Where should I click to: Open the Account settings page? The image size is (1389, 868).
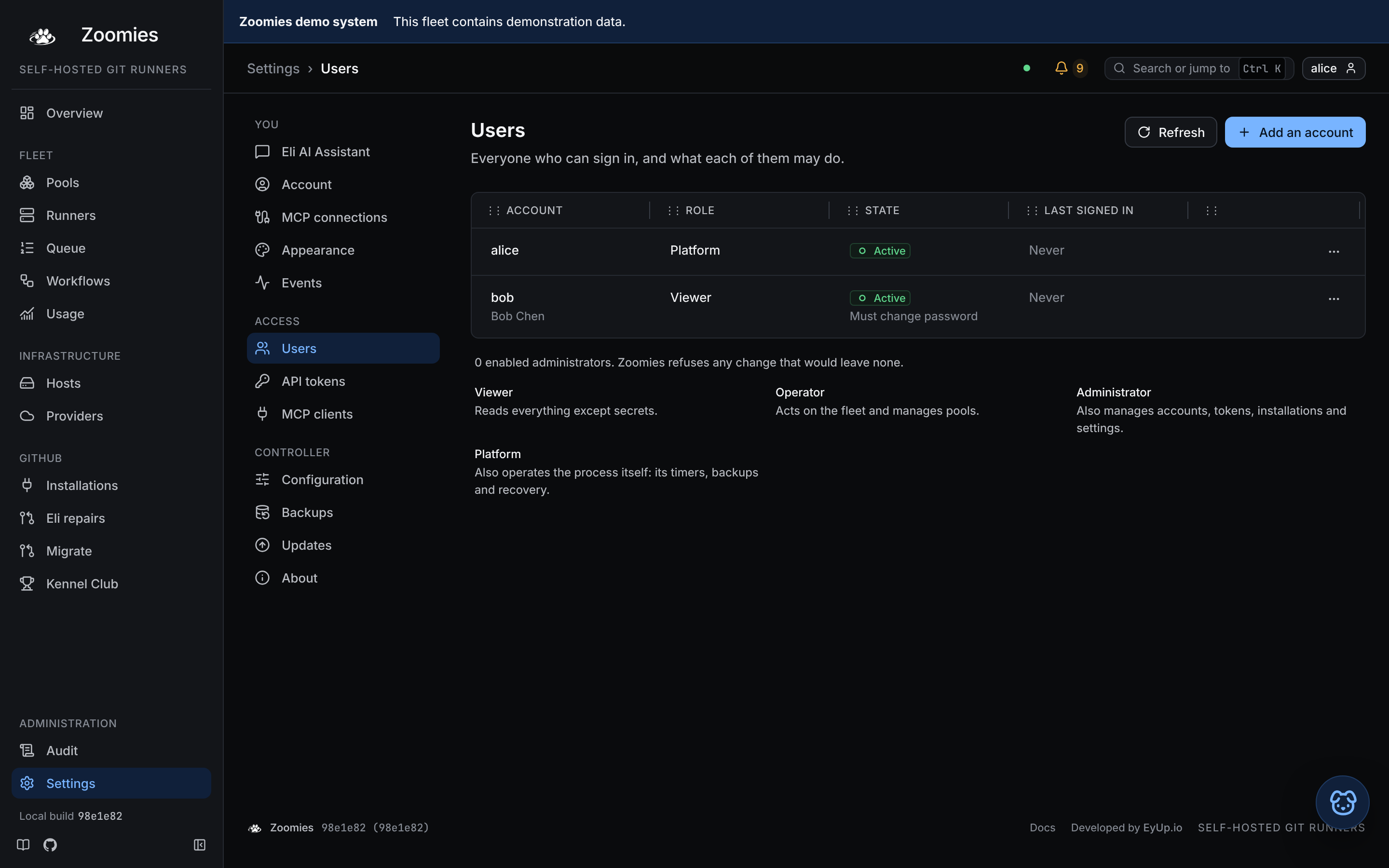(x=343, y=184)
